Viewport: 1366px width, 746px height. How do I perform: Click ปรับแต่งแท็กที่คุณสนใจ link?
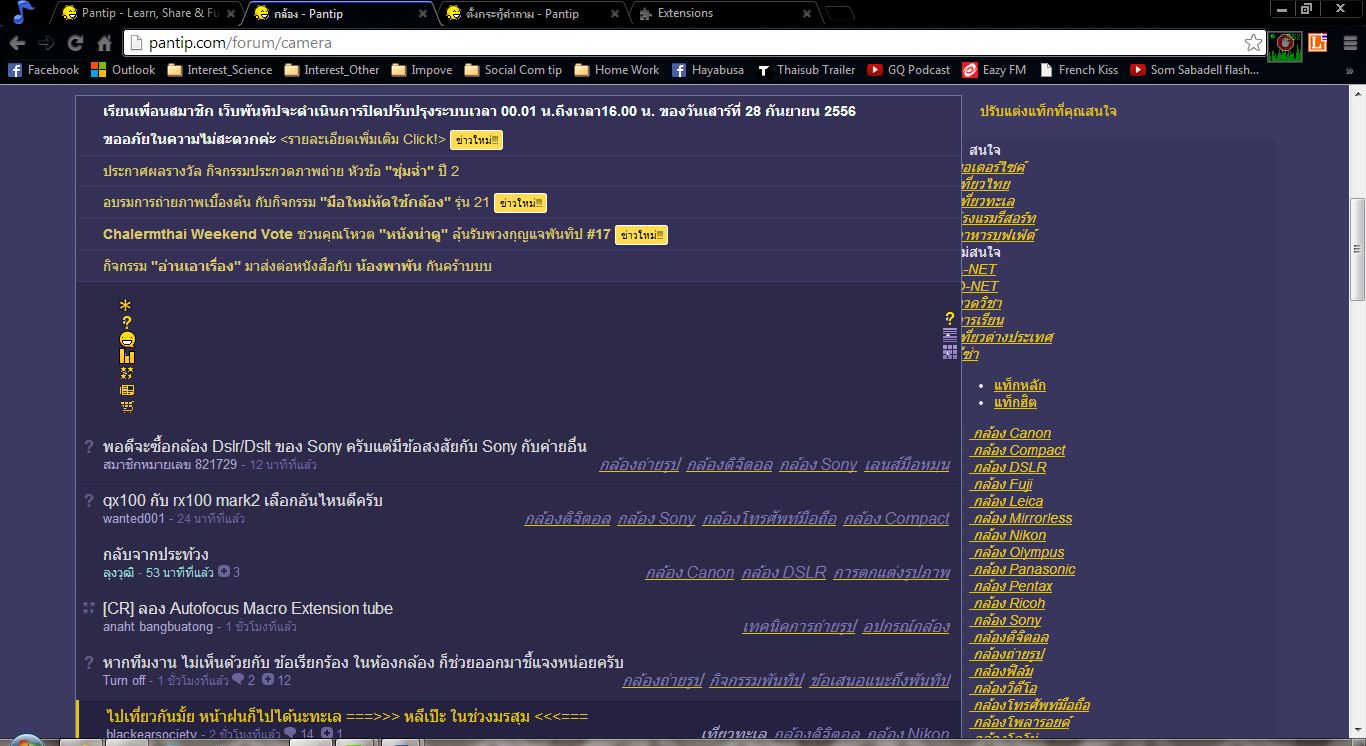pos(1048,111)
